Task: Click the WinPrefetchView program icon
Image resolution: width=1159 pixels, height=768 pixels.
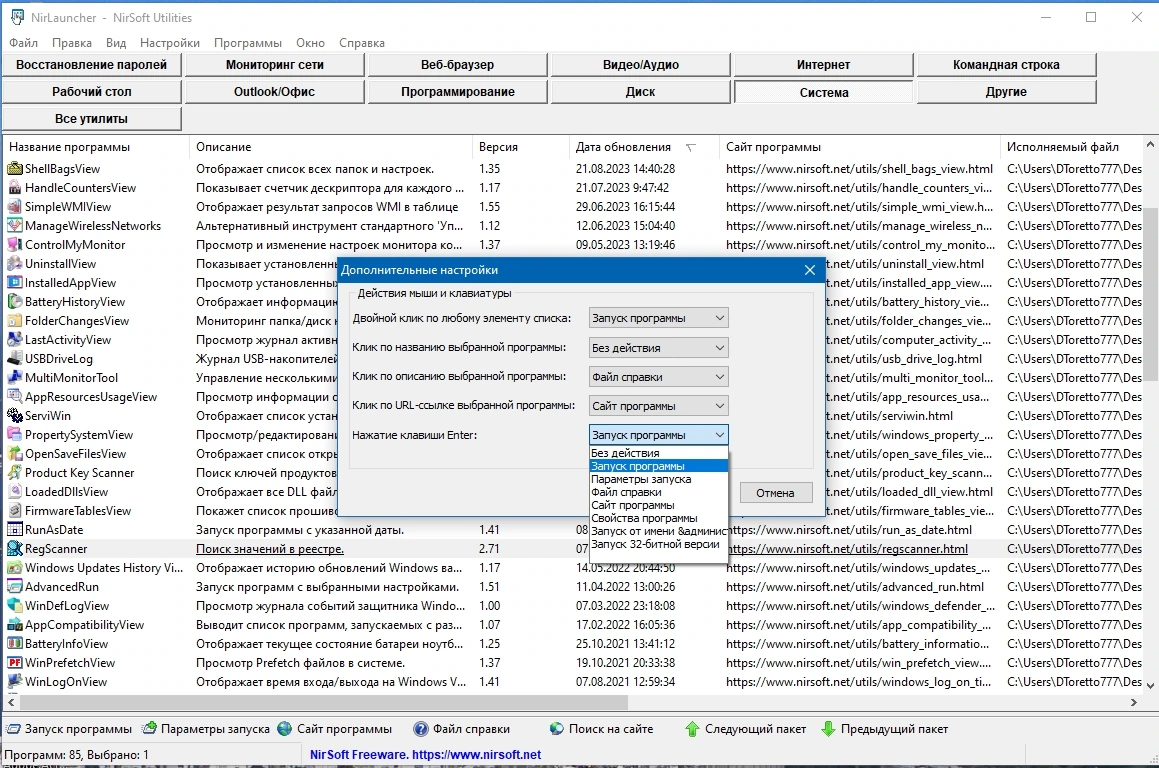Action: 15,663
